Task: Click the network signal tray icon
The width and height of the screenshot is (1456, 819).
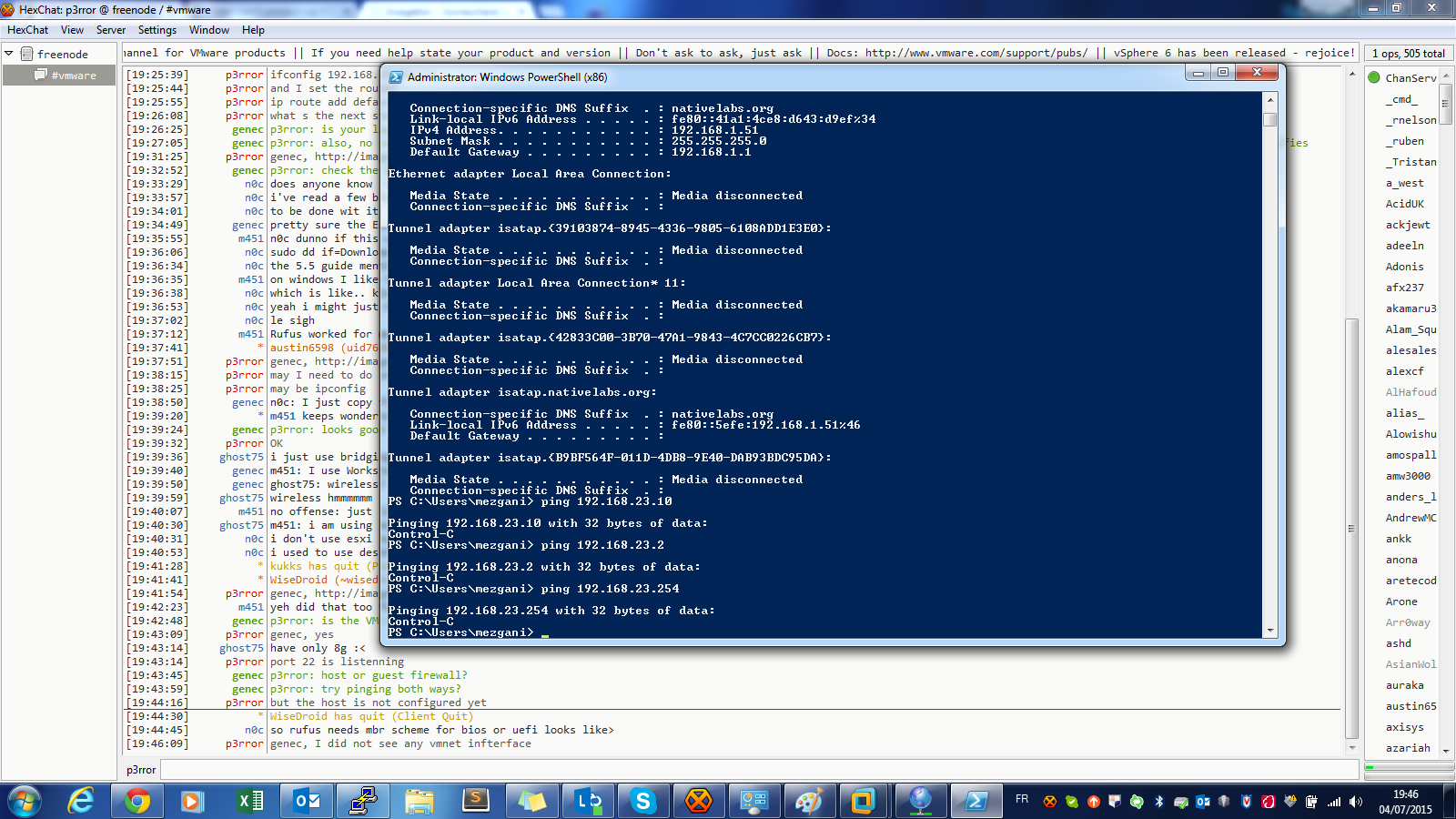Action: click(x=1334, y=802)
